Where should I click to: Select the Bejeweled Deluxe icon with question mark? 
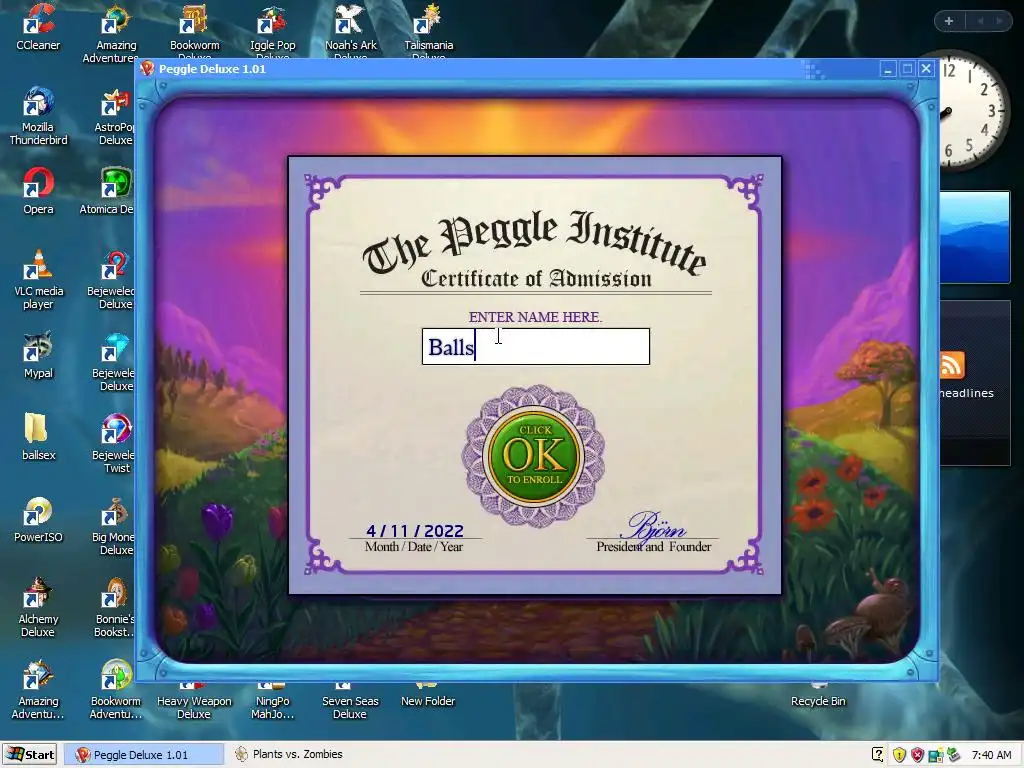[112, 280]
